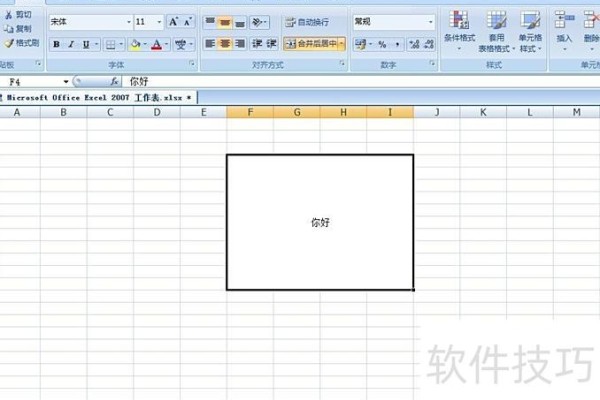Image resolution: width=600 pixels, height=400 pixels.
Task: Click the merged cell containing 你好
Action: 320,222
